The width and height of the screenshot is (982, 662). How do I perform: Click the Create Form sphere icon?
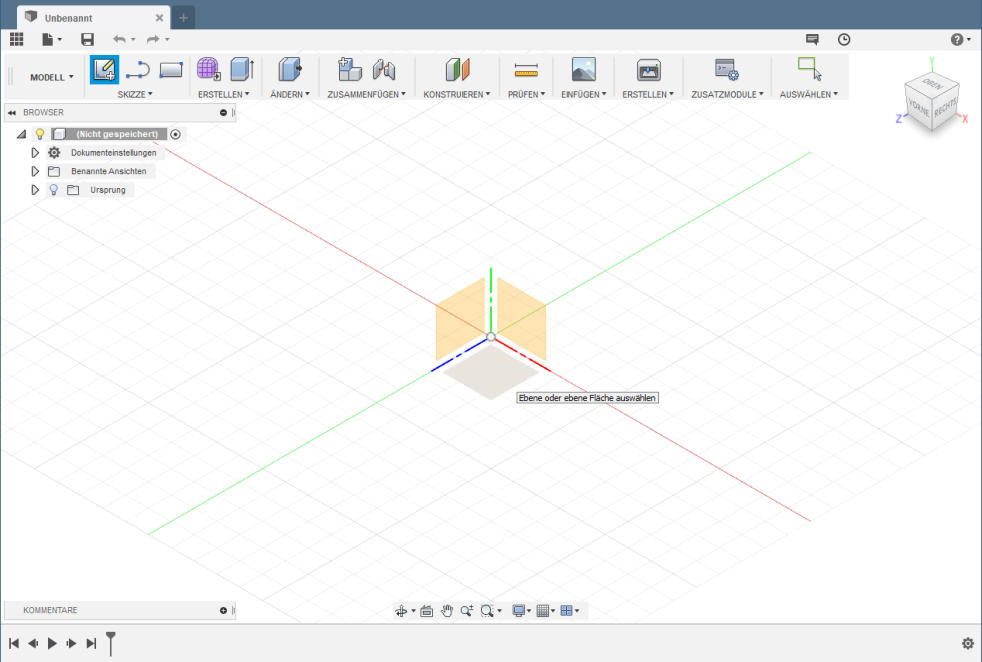click(x=209, y=69)
